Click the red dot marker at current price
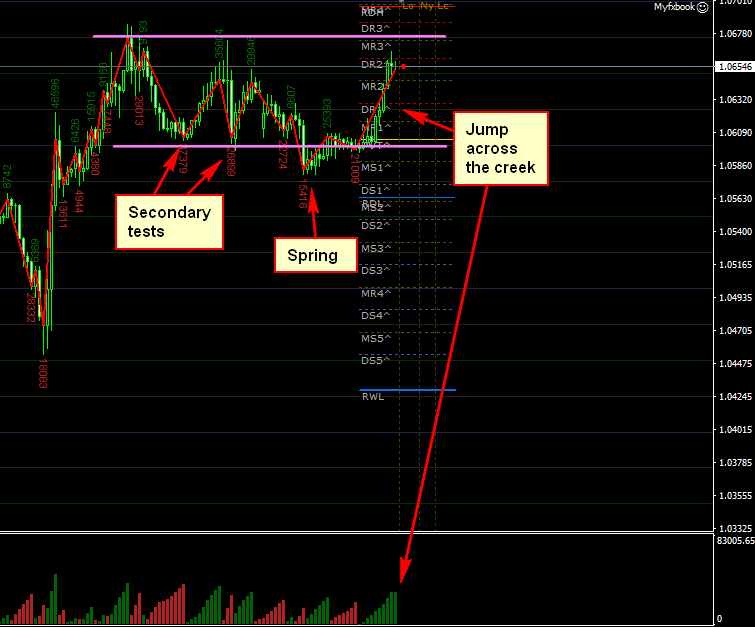The width and height of the screenshot is (755, 627). coord(404,66)
